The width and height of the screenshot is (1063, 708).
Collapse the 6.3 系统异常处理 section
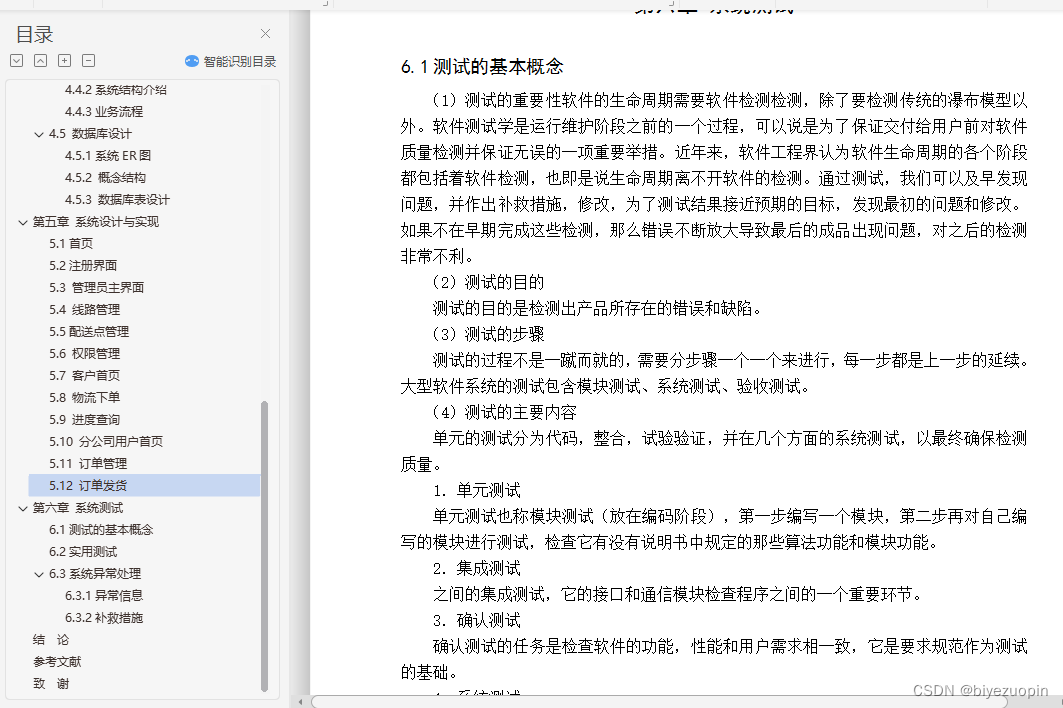39,574
